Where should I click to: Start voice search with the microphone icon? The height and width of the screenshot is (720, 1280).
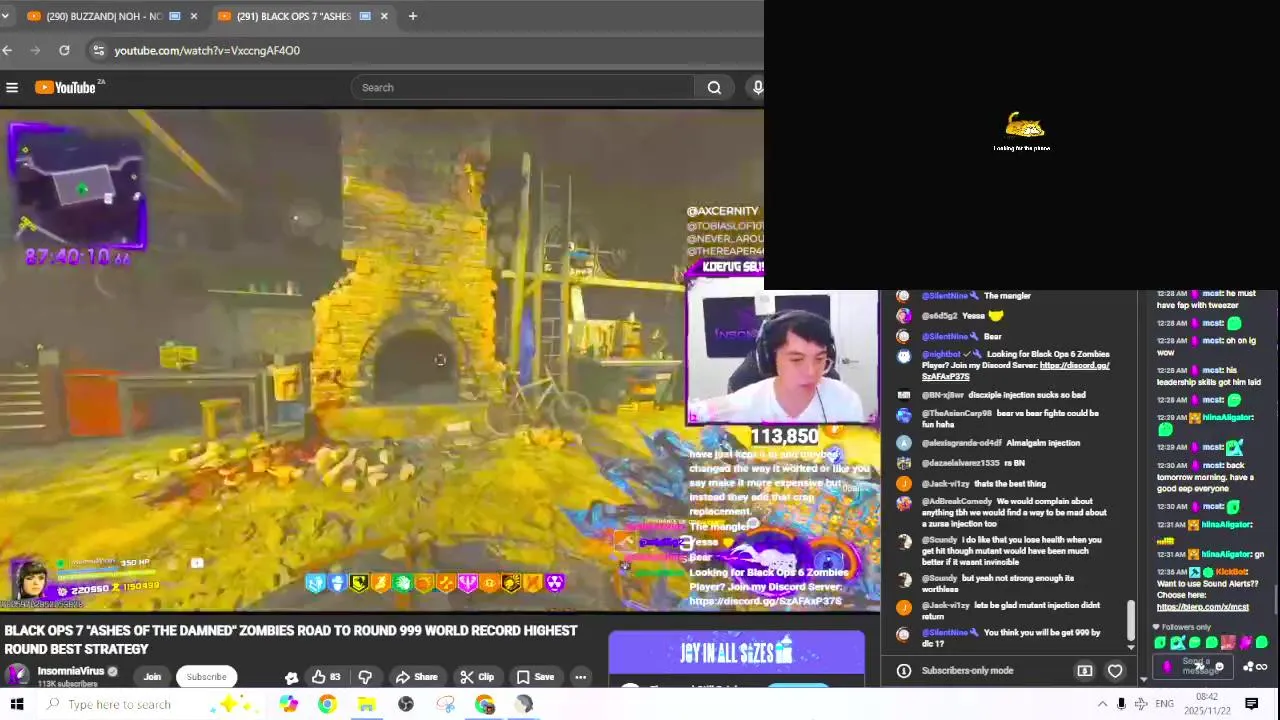[757, 88]
